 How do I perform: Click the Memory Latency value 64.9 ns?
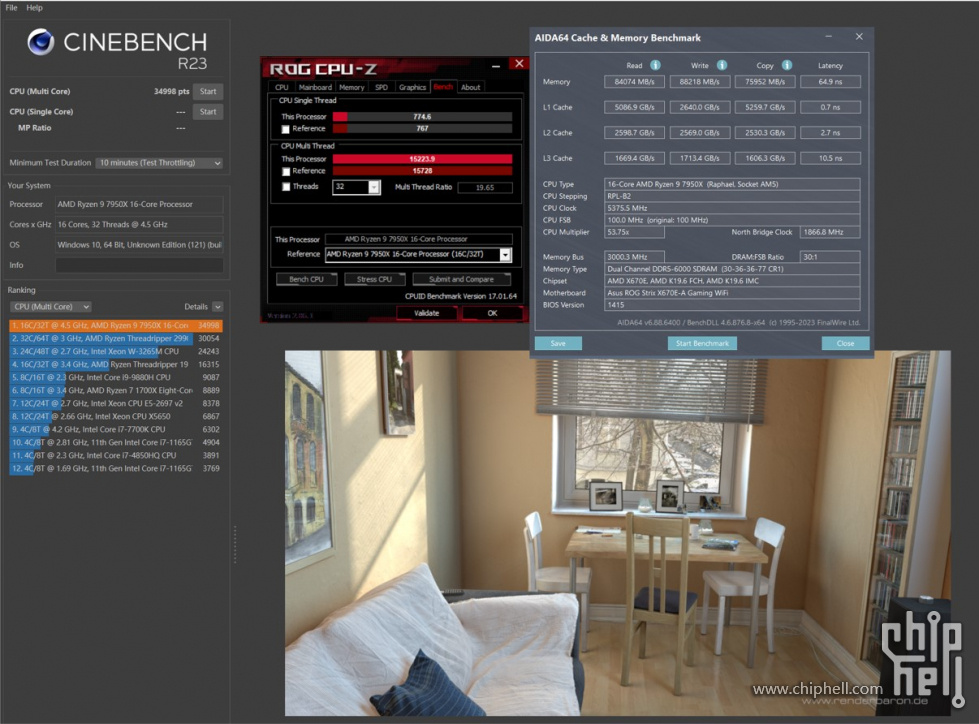coord(830,82)
